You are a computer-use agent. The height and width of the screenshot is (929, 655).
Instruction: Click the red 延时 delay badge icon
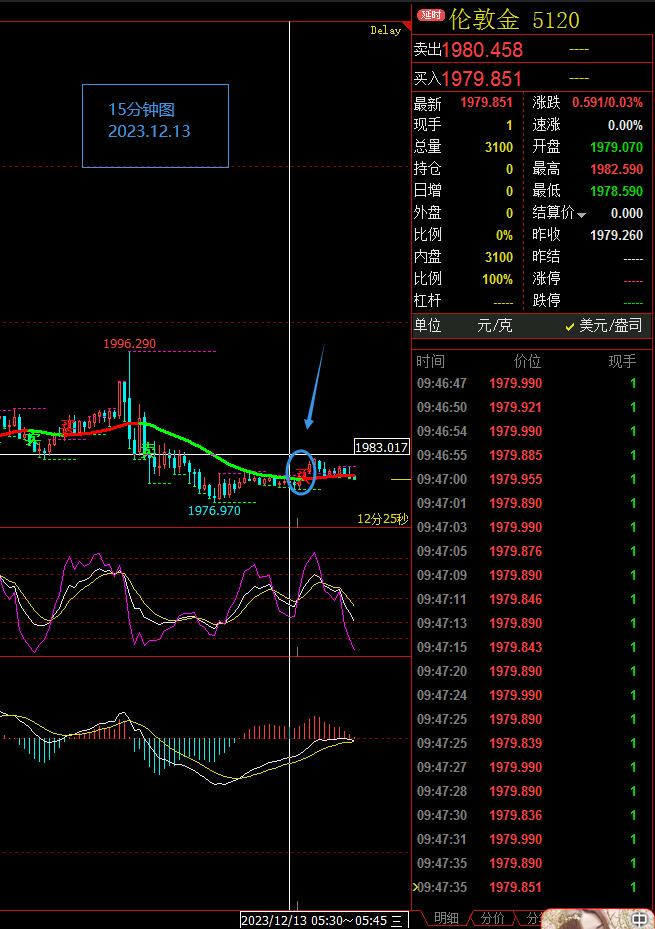(x=431, y=15)
